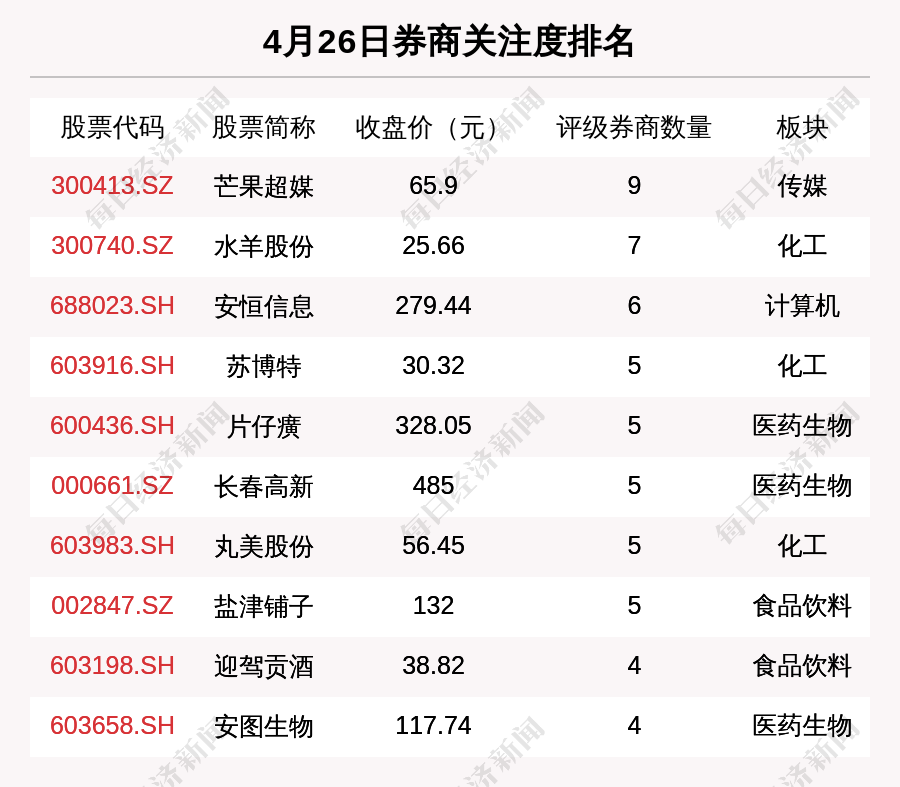
Task: Click sector 传媒 in 芒果超媒 row
Action: pyautogui.click(x=802, y=187)
